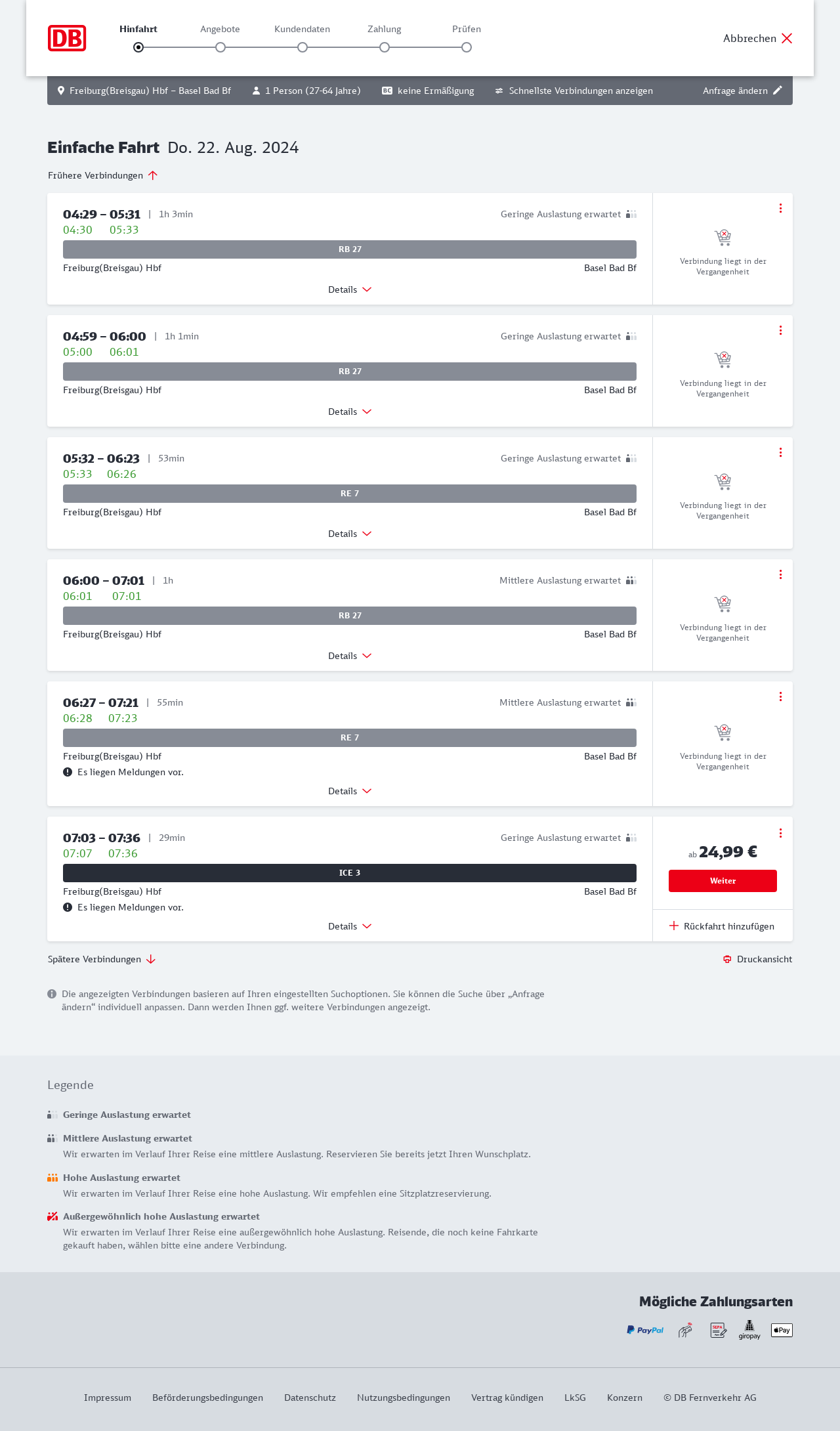
Task: Select the Zahlung step in progress bar
Action: (385, 47)
